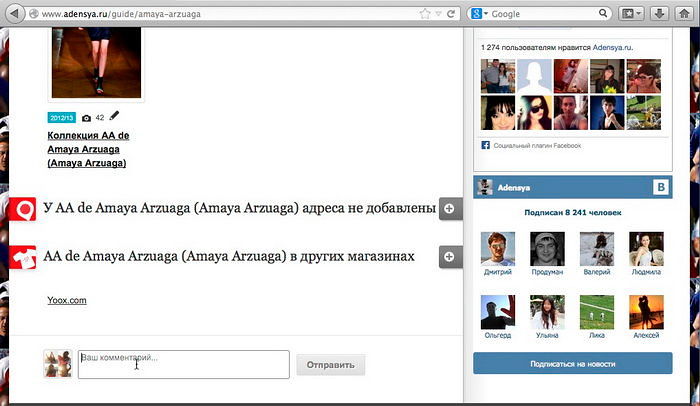Submit comment with Отправить button

(x=330, y=365)
